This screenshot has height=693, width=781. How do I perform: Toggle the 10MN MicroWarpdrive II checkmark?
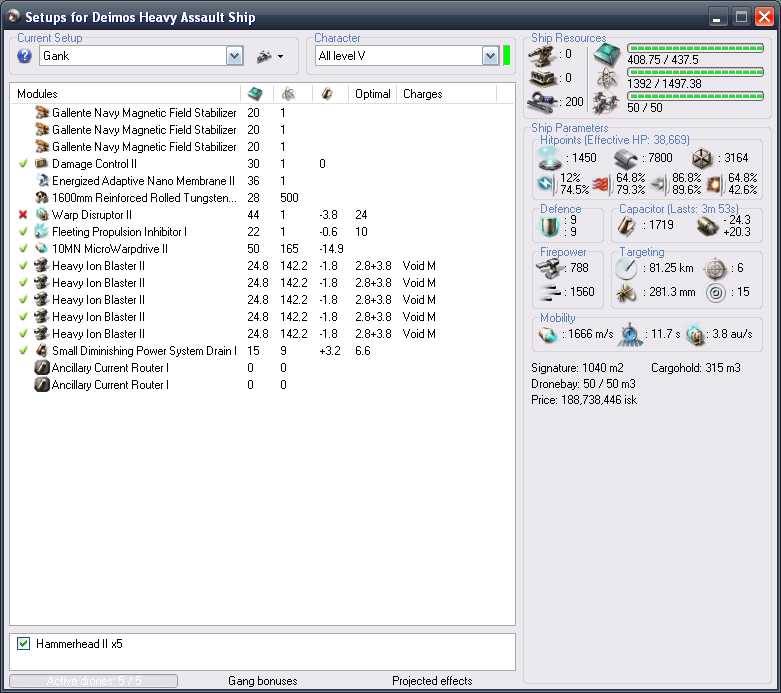(x=23, y=249)
